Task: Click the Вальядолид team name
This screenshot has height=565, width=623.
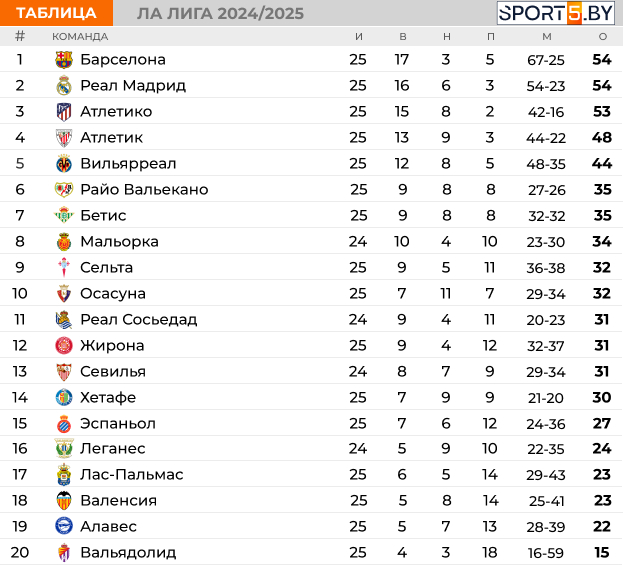Action: coord(128,552)
